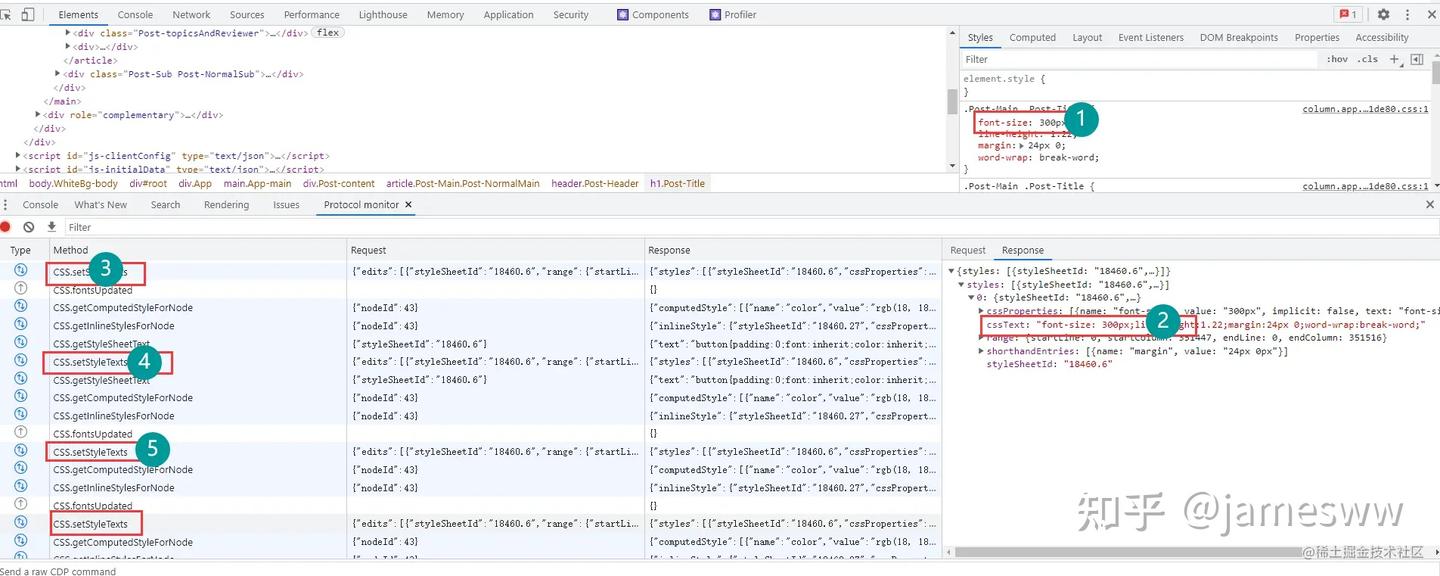Clear all Protocol monitor entries
The height and width of the screenshot is (576, 1440).
coord(29,227)
